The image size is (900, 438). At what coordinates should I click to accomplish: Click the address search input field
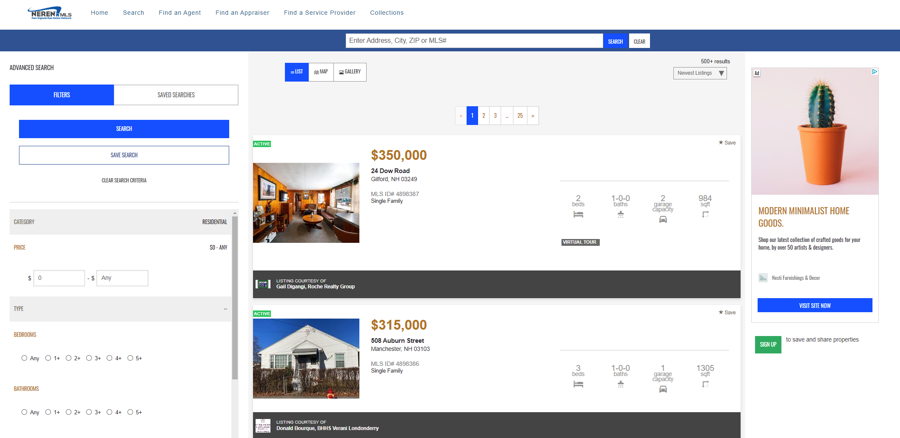coord(474,41)
